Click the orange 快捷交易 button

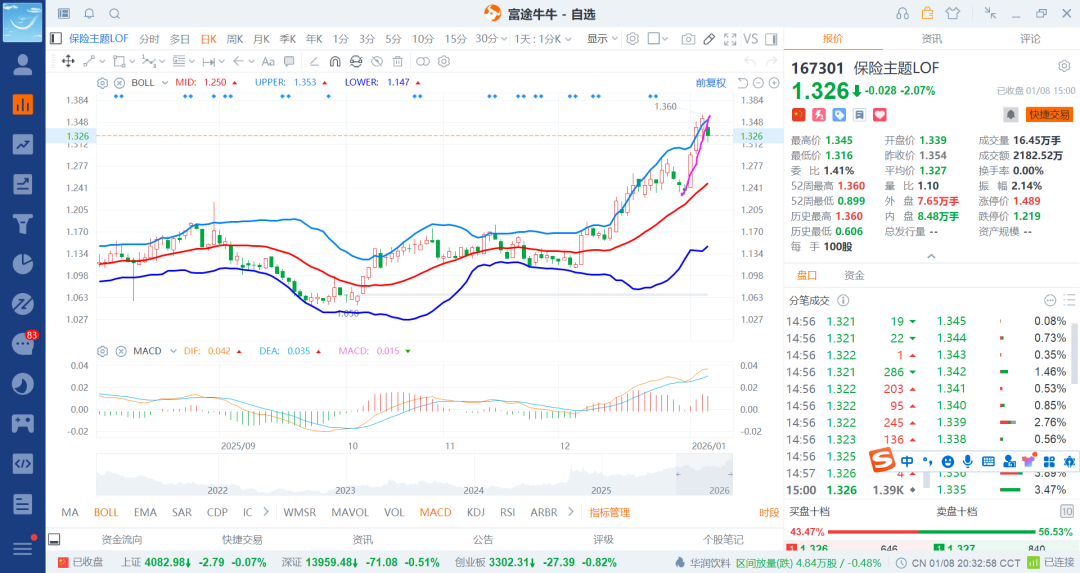1049,115
